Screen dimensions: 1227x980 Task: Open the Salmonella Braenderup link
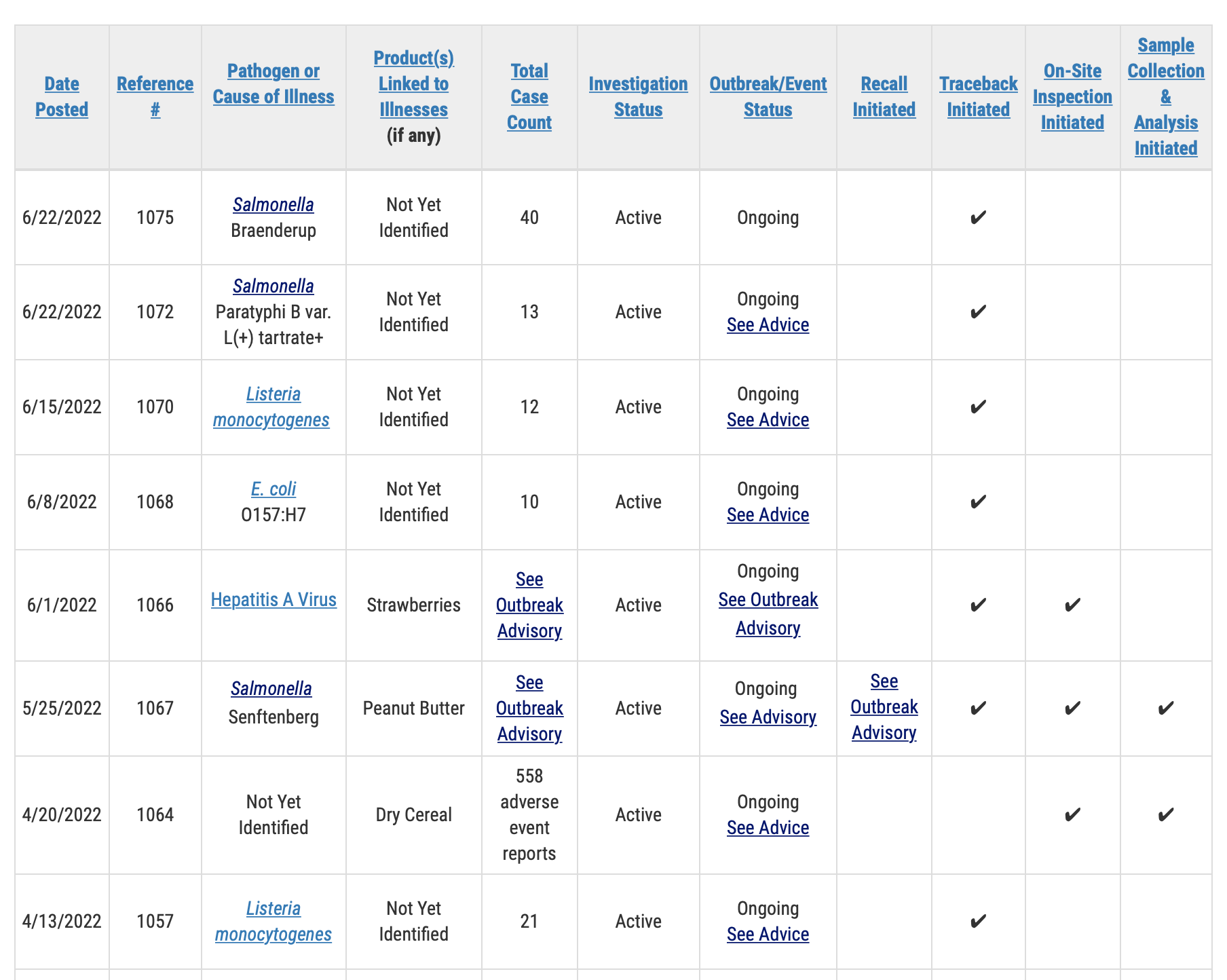click(273, 205)
